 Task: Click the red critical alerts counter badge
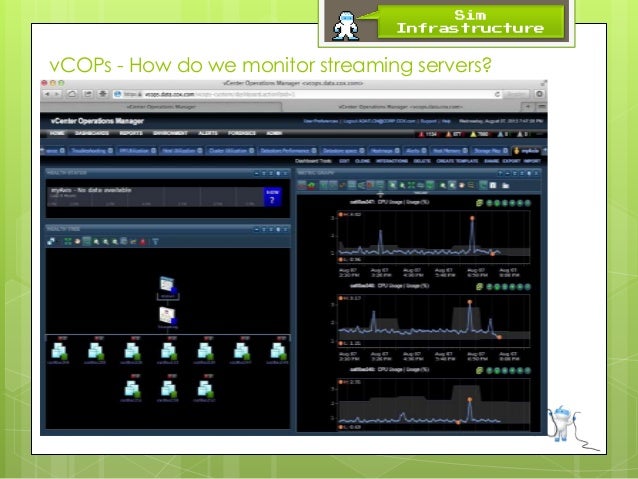[x=428, y=134]
